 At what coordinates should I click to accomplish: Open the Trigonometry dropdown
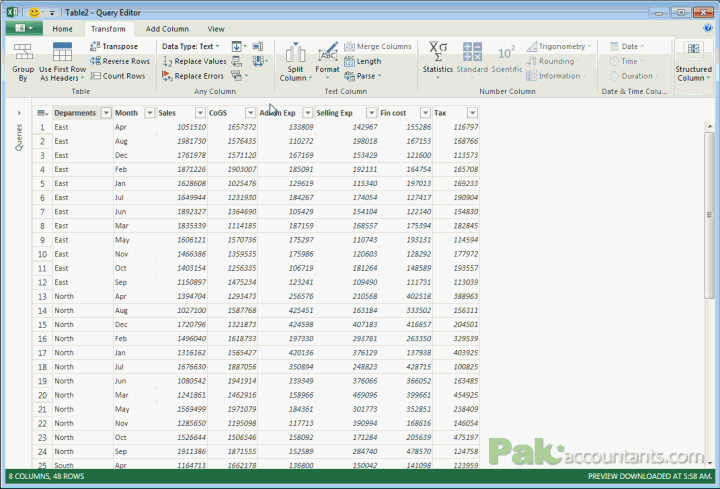559,46
